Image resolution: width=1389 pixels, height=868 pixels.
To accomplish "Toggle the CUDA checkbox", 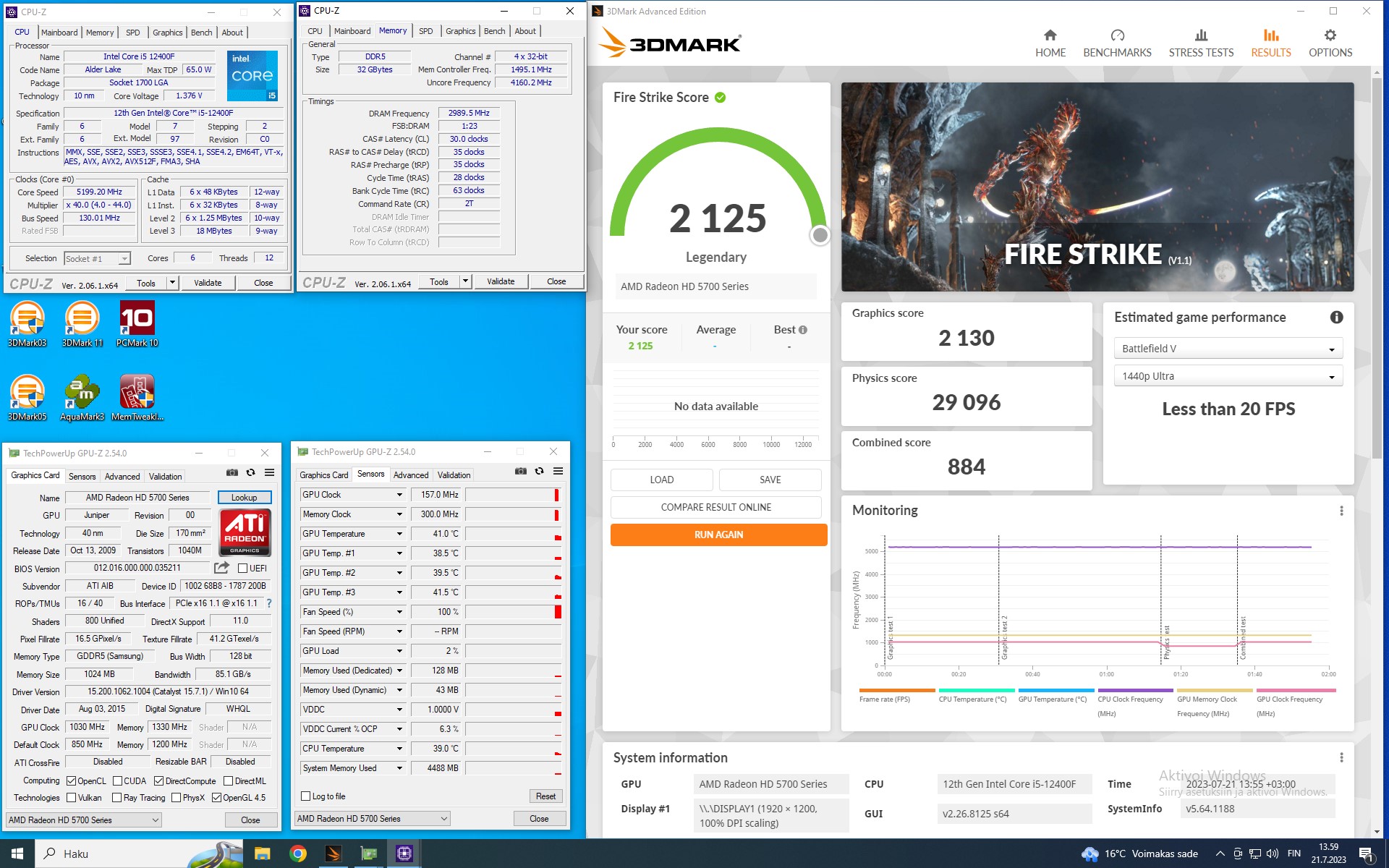I will (117, 781).
